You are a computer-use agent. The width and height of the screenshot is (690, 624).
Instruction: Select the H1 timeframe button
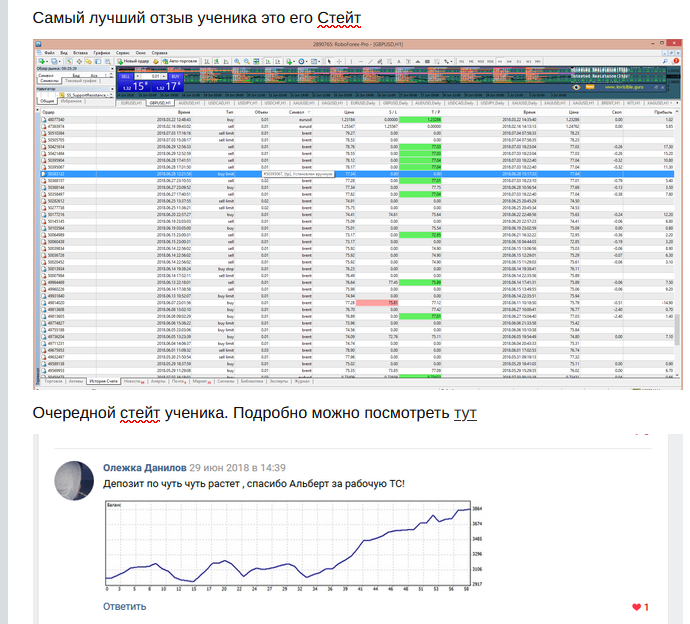point(500,62)
